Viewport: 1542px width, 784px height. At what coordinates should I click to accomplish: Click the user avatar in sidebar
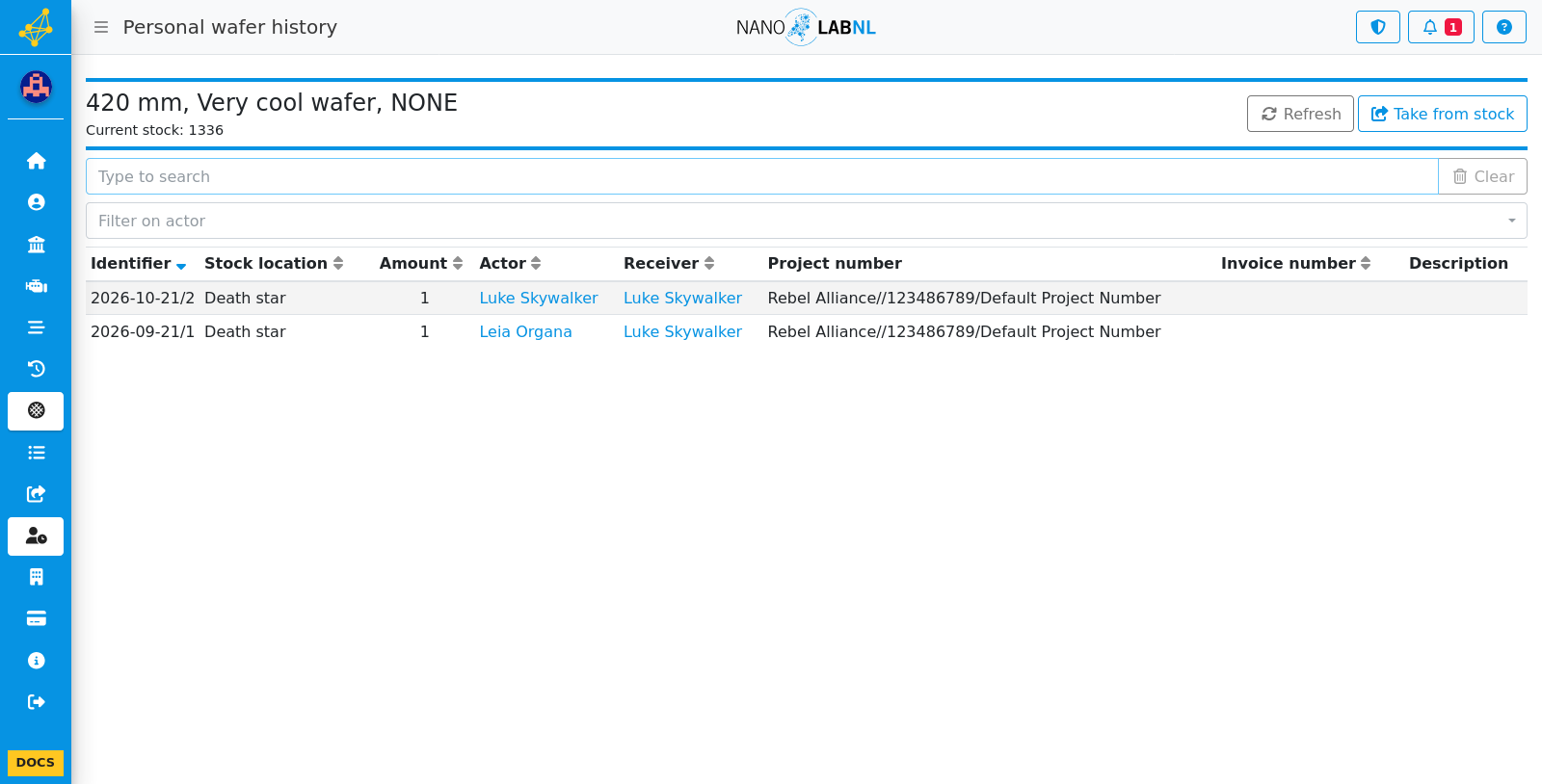click(36, 87)
